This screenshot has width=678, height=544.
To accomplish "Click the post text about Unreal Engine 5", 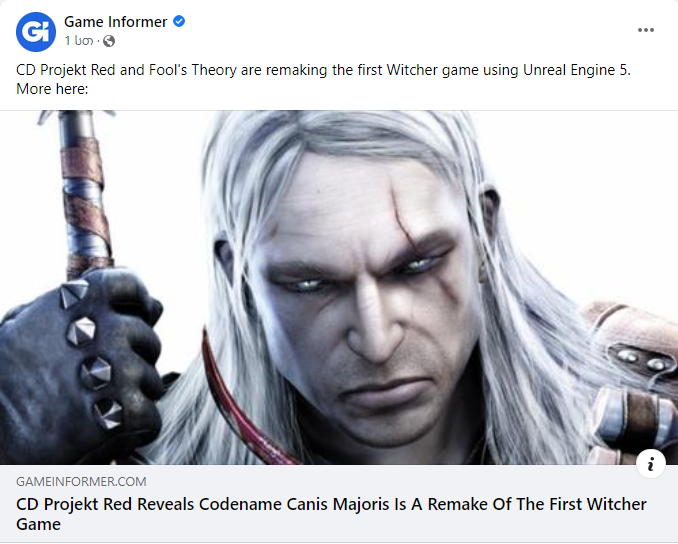I will [x=323, y=70].
